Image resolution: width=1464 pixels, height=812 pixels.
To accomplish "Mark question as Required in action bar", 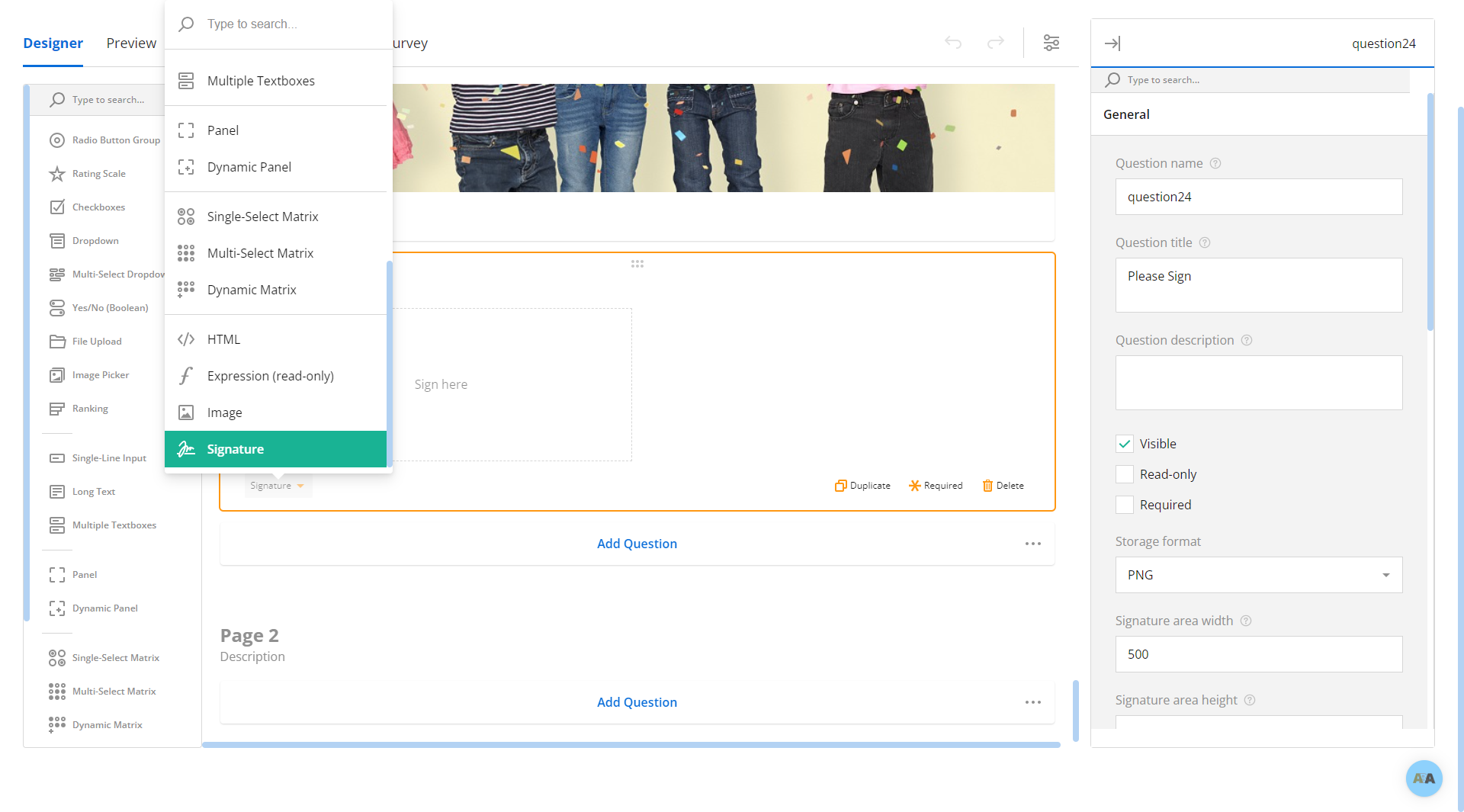I will 936,486.
